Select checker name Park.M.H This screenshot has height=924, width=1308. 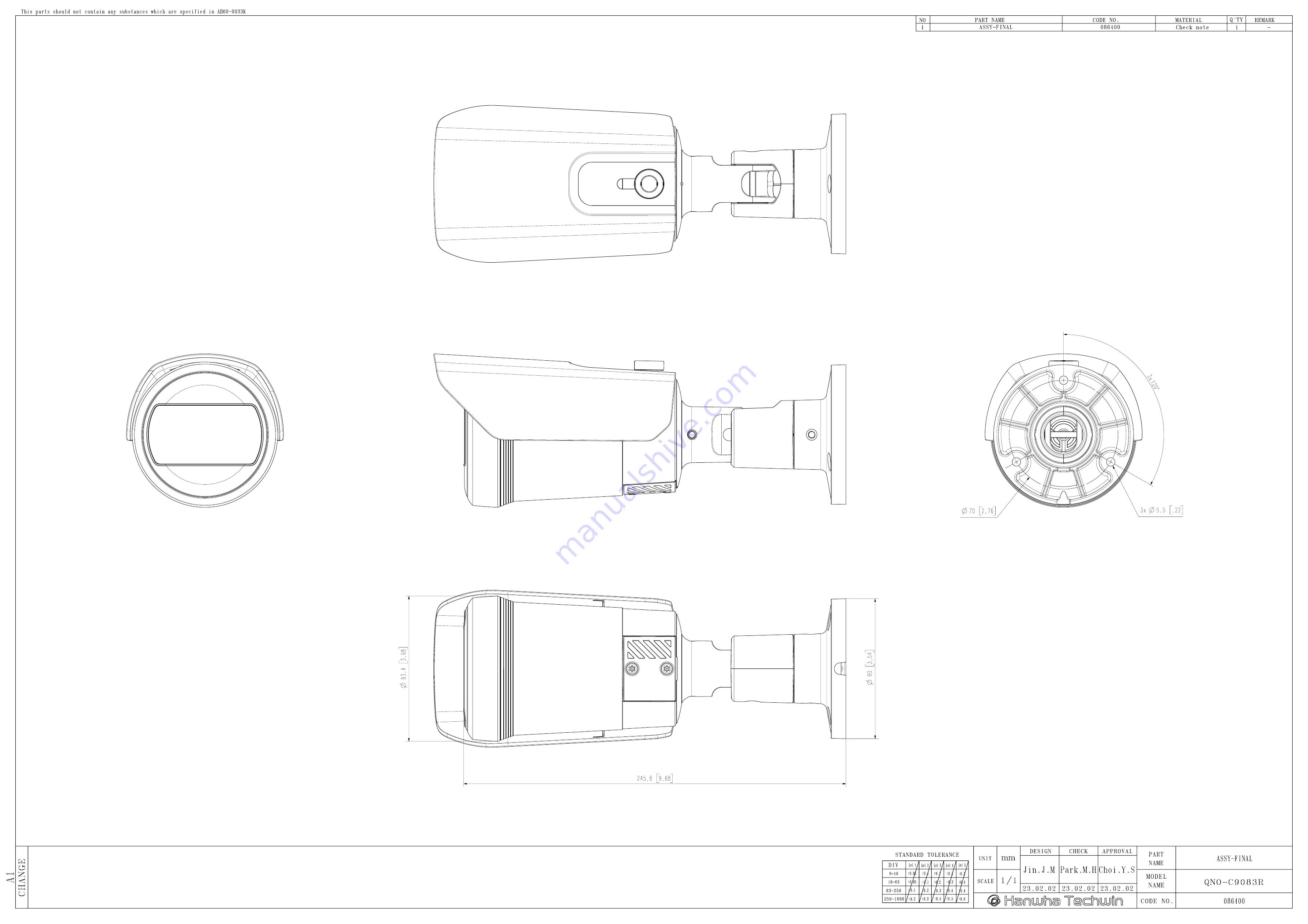(1078, 870)
